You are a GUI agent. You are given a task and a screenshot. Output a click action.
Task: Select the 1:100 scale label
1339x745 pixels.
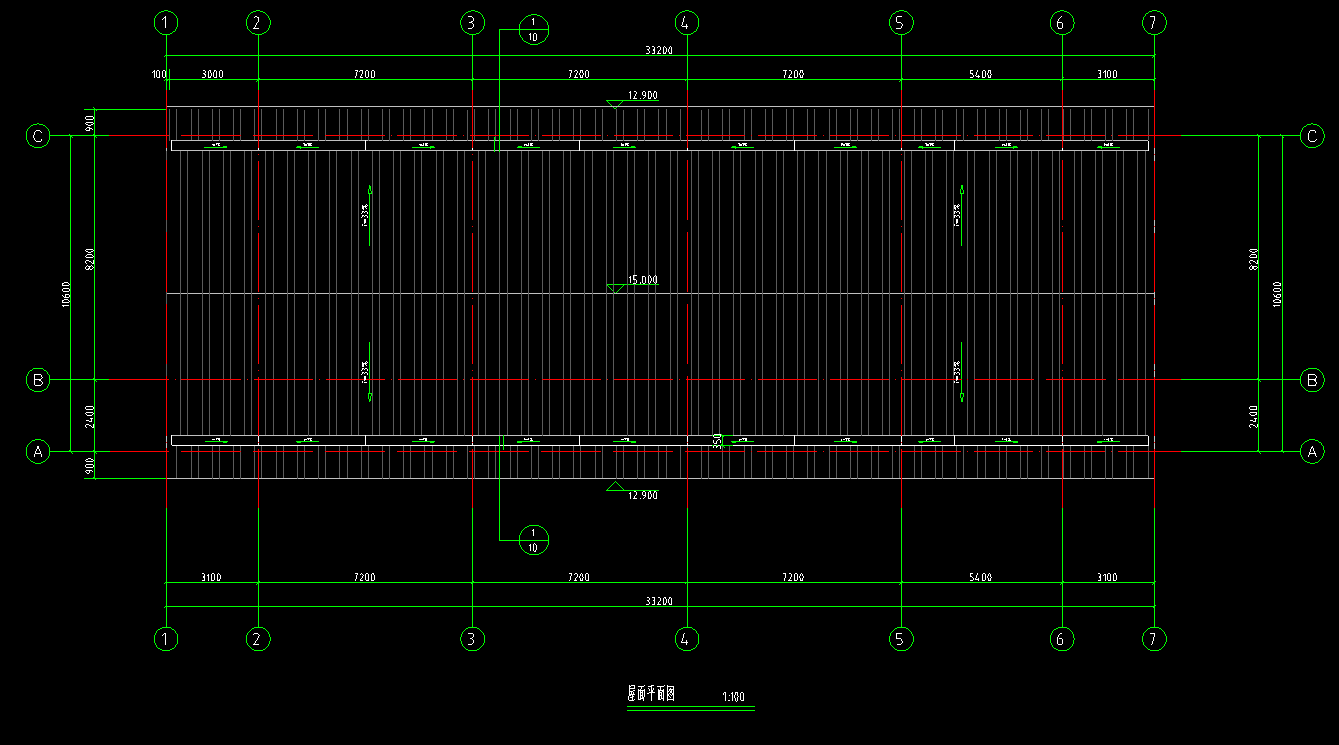(x=733, y=697)
